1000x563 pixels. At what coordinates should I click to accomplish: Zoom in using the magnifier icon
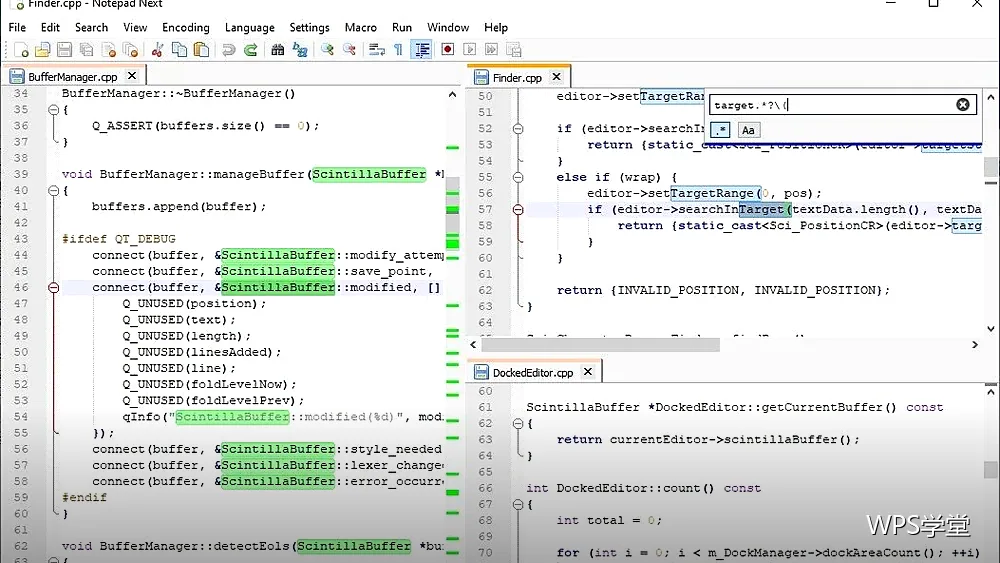[x=327, y=50]
